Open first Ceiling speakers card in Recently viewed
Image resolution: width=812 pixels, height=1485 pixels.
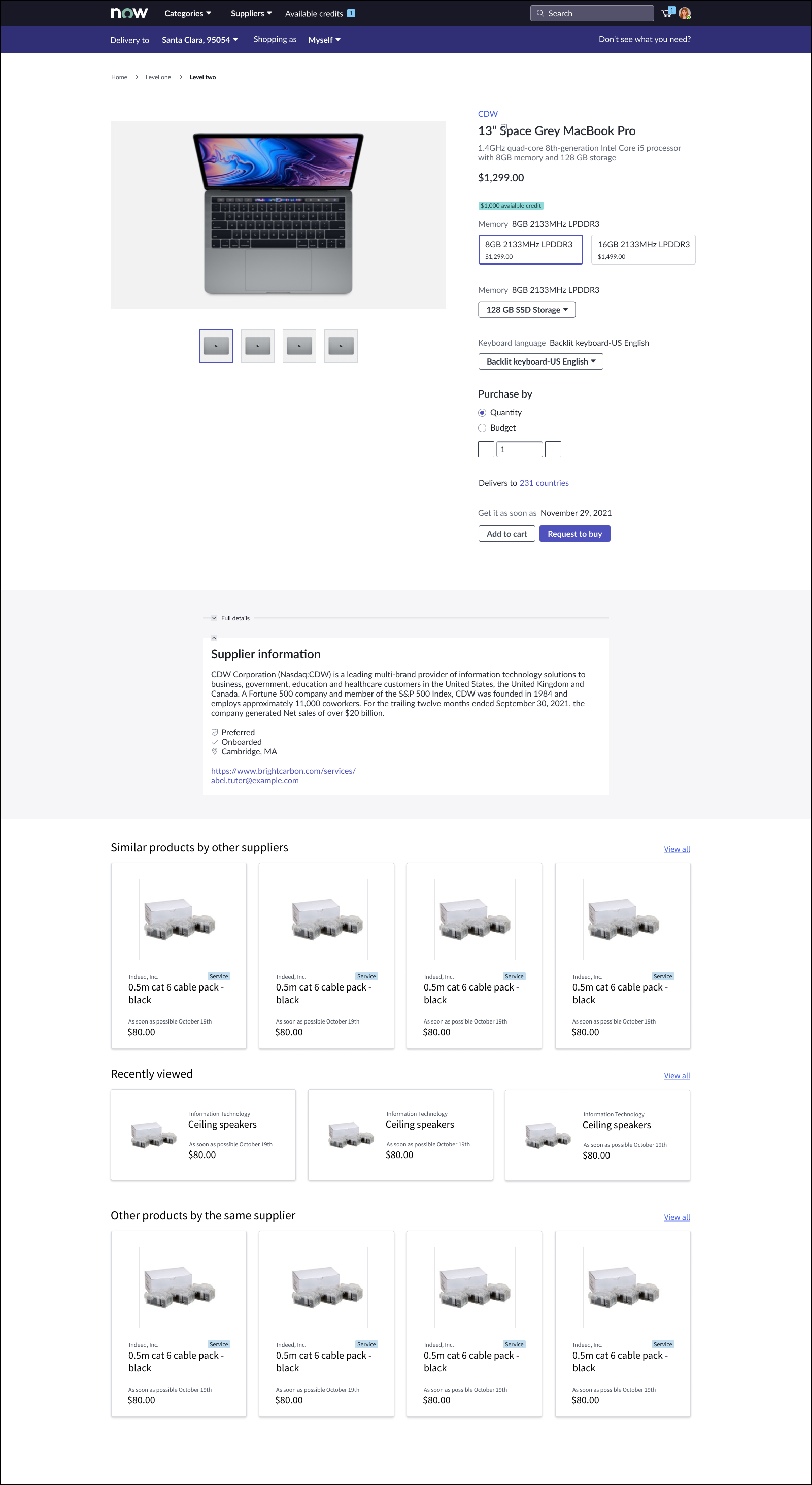coord(204,1135)
